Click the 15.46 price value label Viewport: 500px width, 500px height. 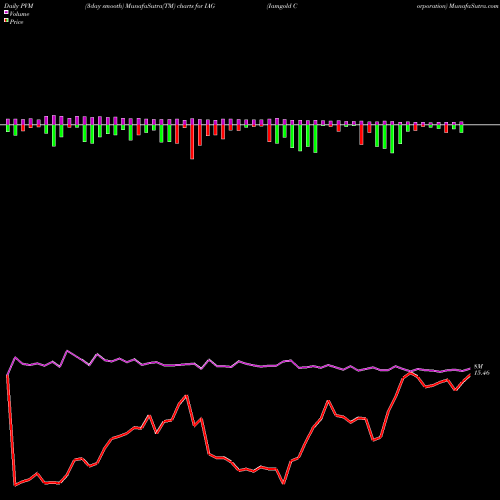(x=482, y=373)
